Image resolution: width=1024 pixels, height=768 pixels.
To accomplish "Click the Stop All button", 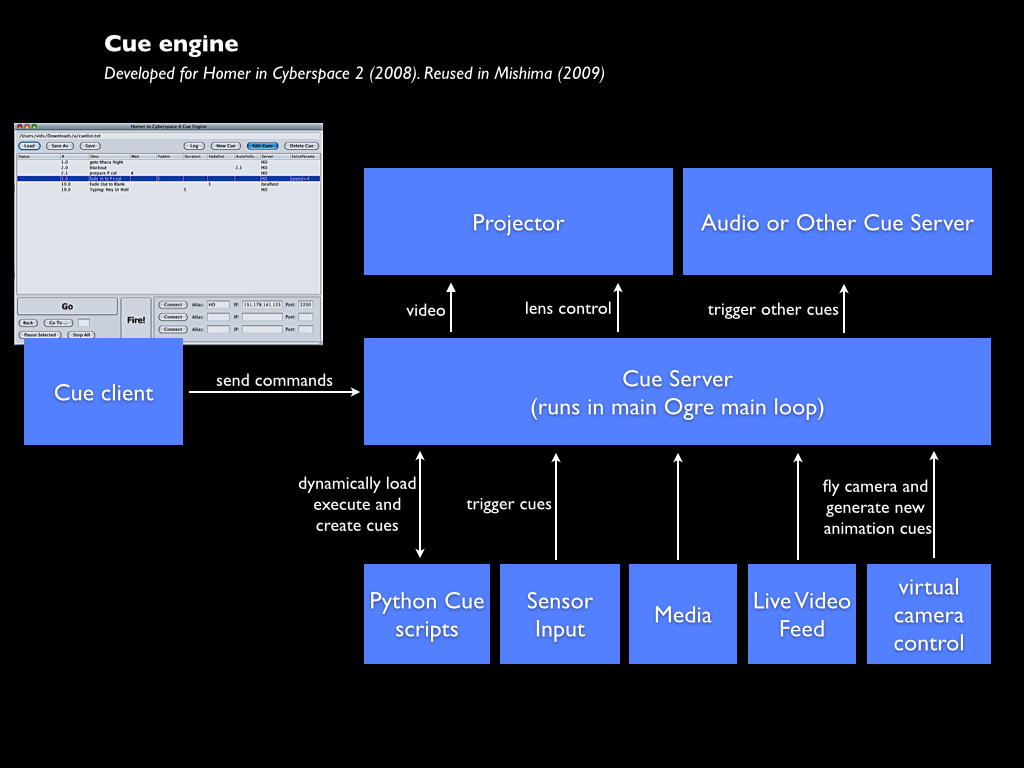I will [x=82, y=335].
